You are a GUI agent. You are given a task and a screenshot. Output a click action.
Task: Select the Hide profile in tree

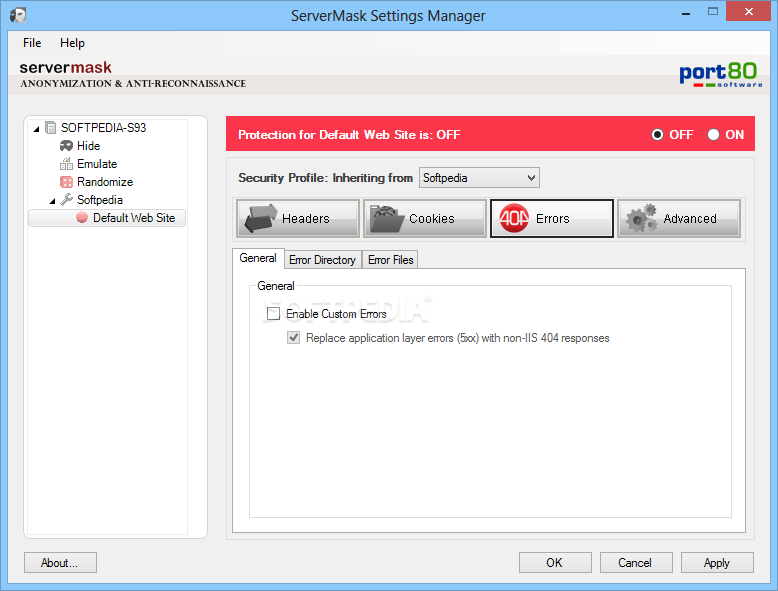point(88,146)
